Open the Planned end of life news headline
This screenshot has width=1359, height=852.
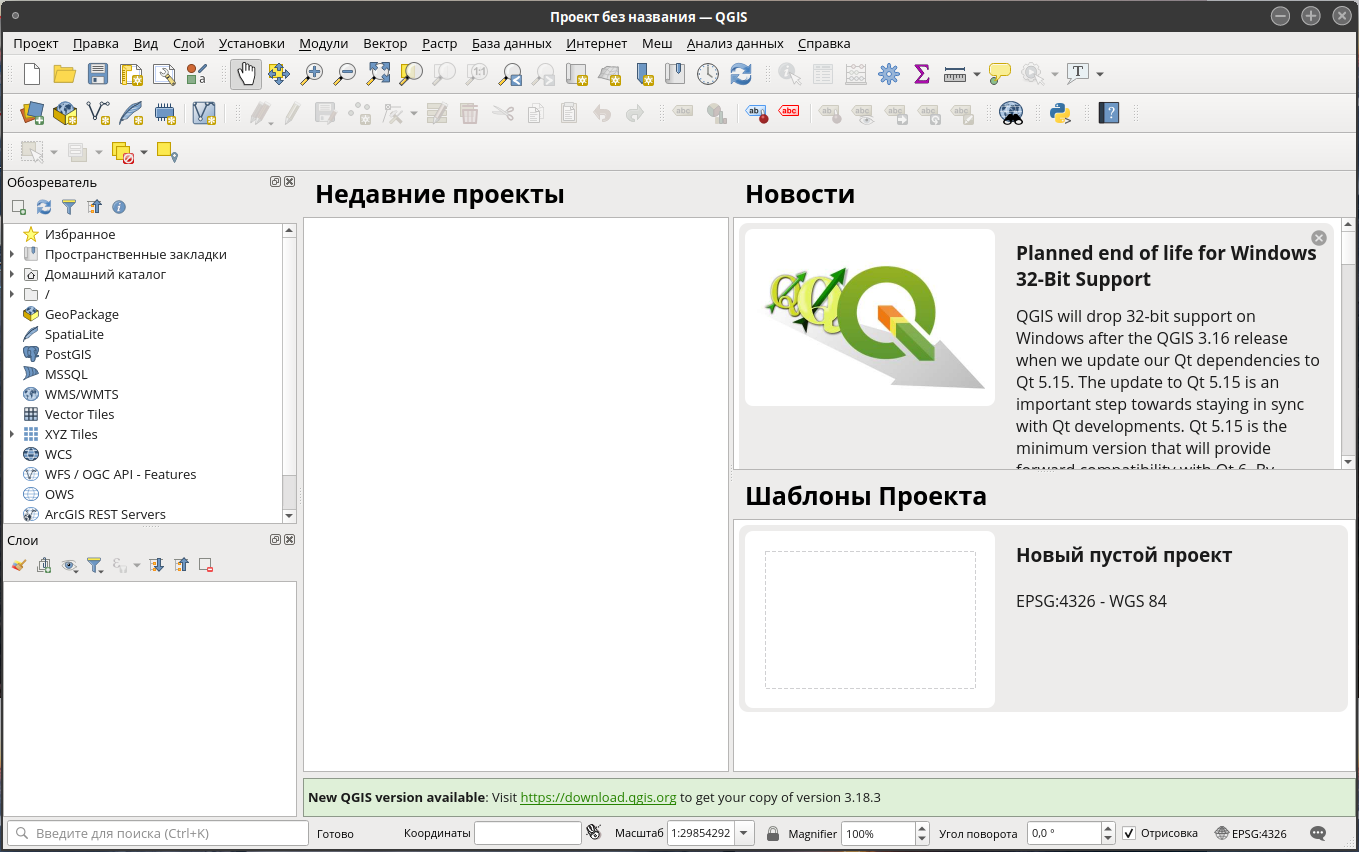[1166, 266]
